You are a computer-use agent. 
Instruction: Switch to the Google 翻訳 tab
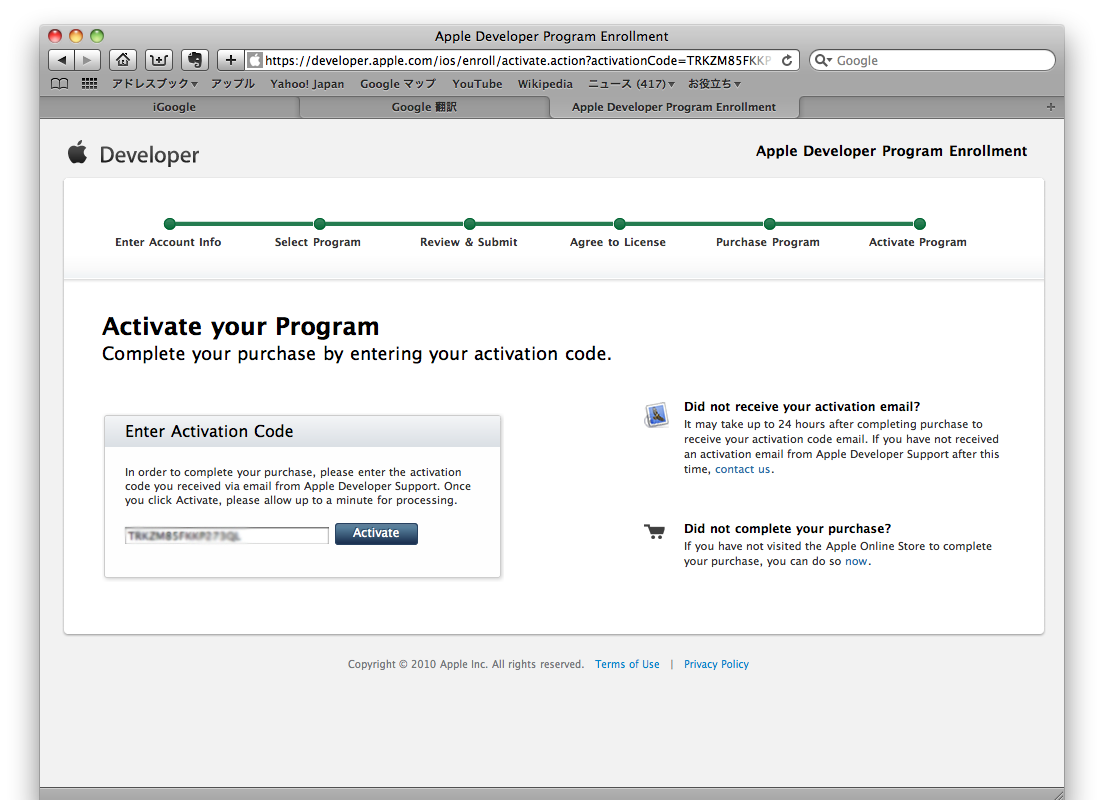(424, 107)
